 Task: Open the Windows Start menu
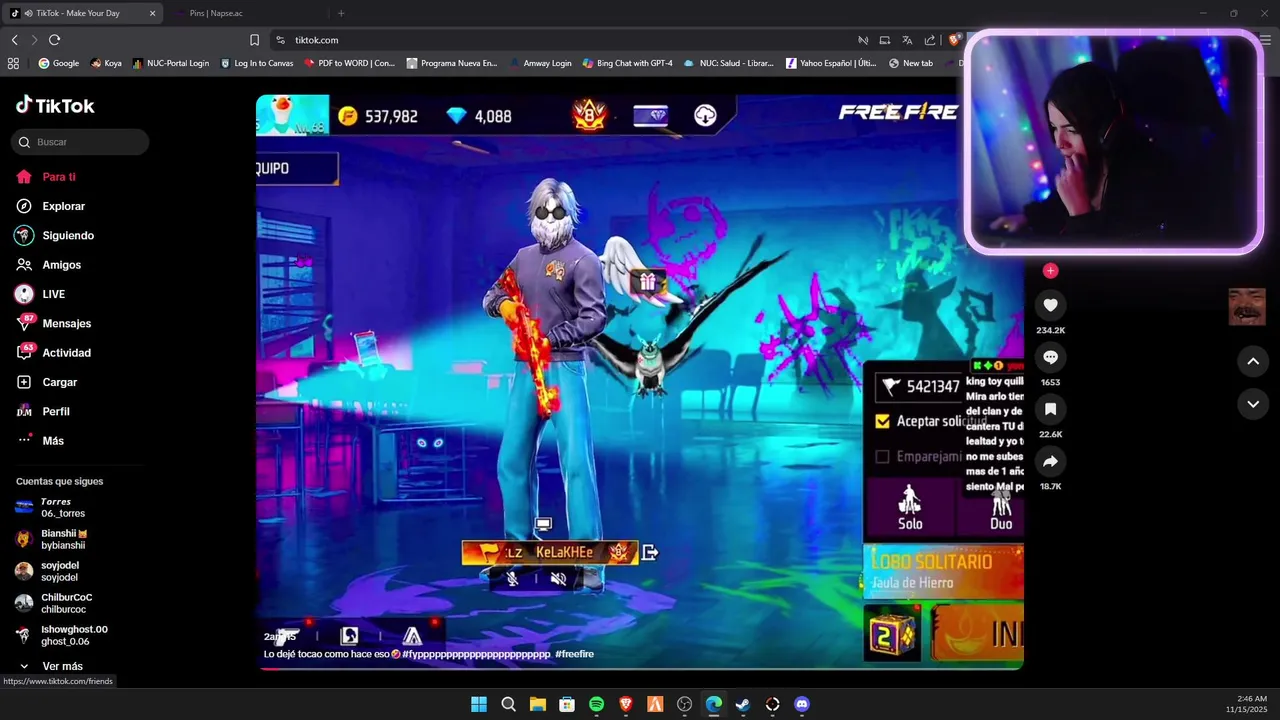479,704
